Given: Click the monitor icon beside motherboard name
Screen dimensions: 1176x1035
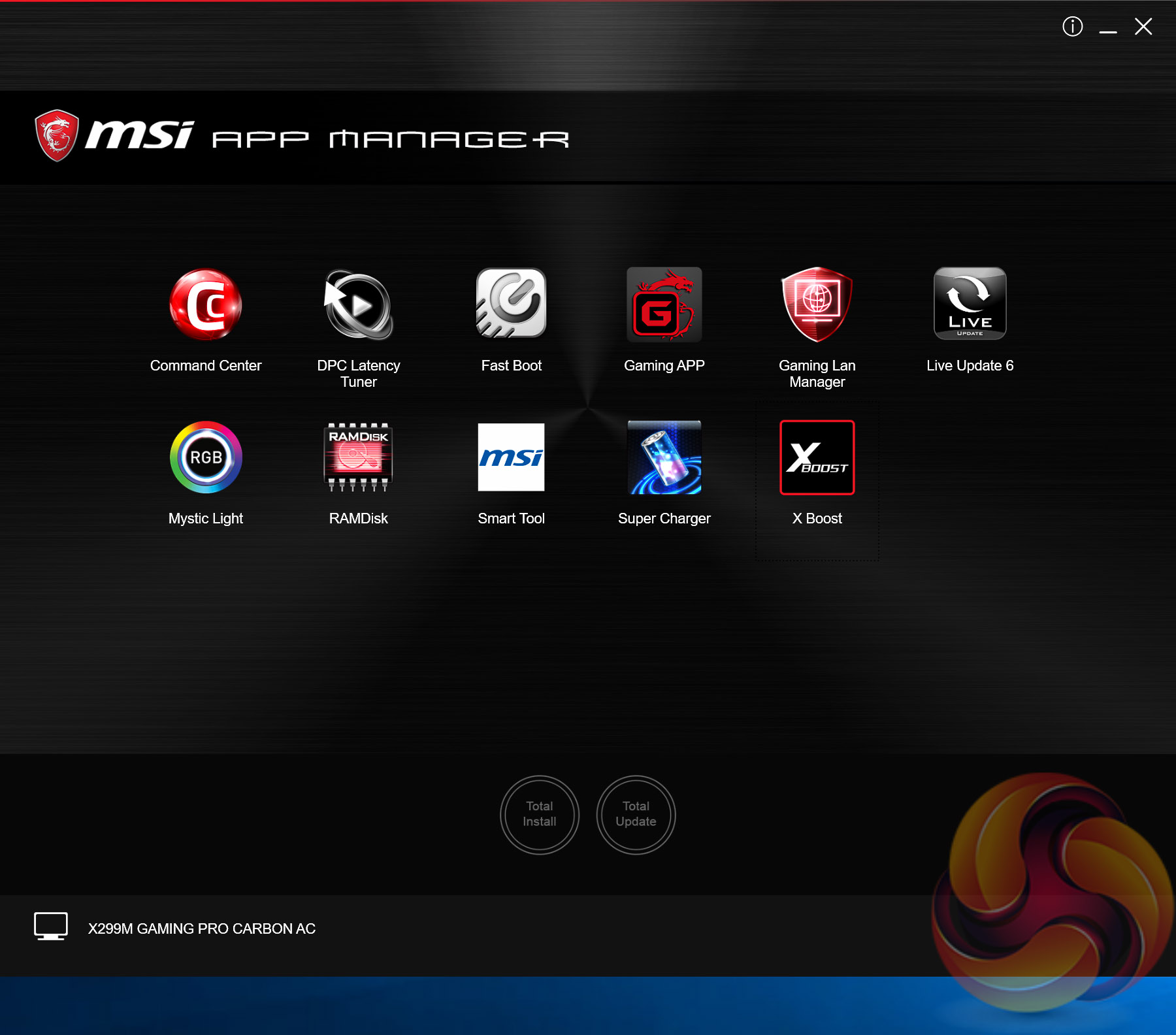Looking at the screenshot, I should (x=51, y=927).
